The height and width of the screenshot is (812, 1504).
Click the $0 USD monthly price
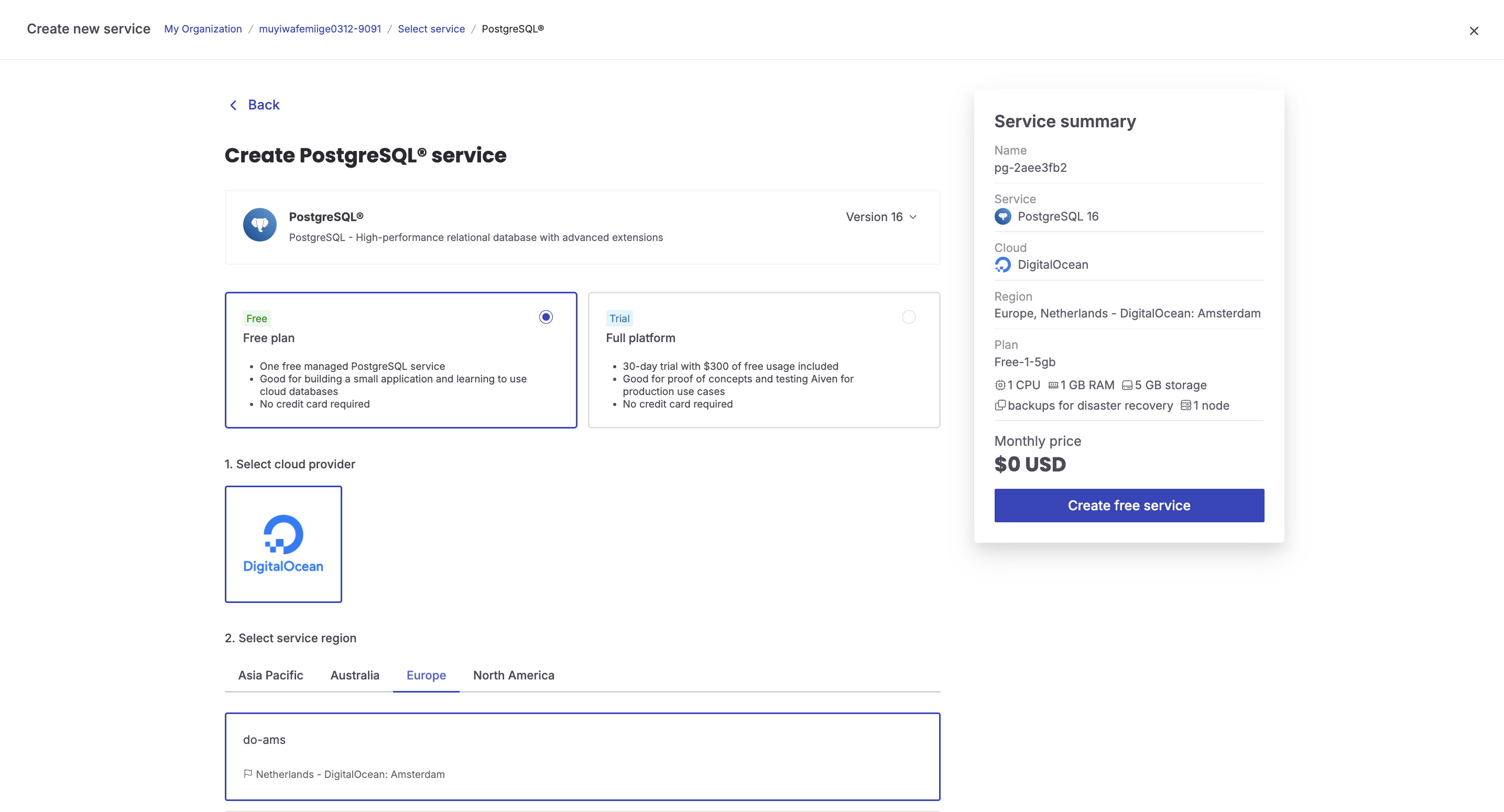click(x=1030, y=465)
